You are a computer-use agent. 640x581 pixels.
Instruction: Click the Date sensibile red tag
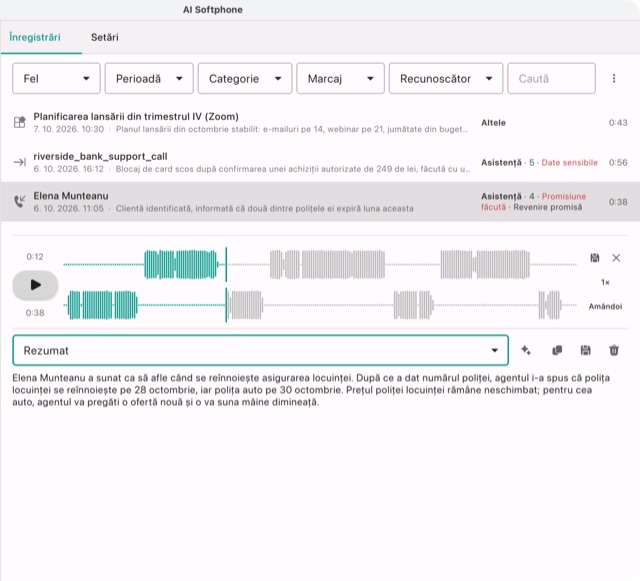tap(569, 163)
